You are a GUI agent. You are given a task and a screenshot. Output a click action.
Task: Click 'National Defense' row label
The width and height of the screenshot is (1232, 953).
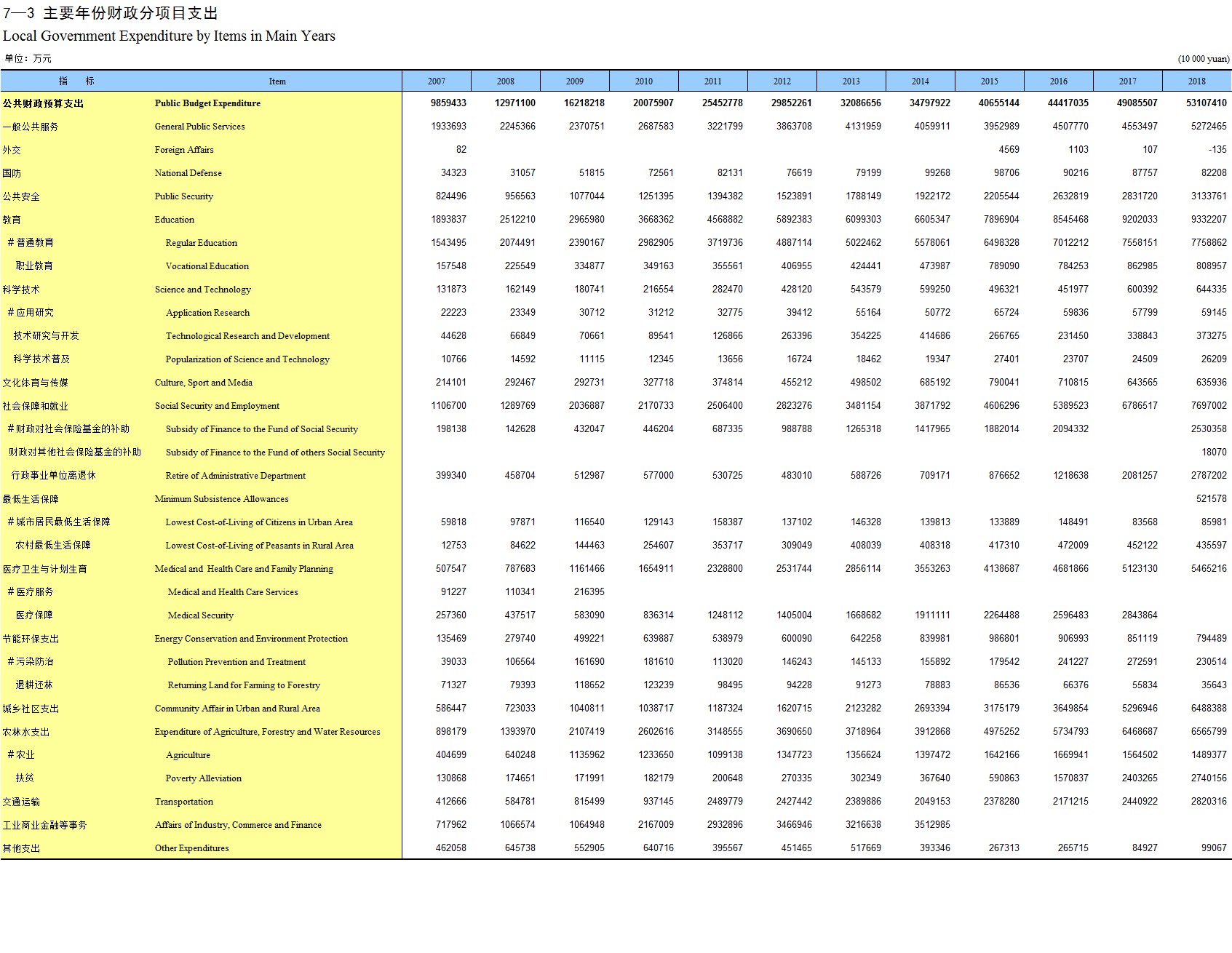[x=188, y=173]
